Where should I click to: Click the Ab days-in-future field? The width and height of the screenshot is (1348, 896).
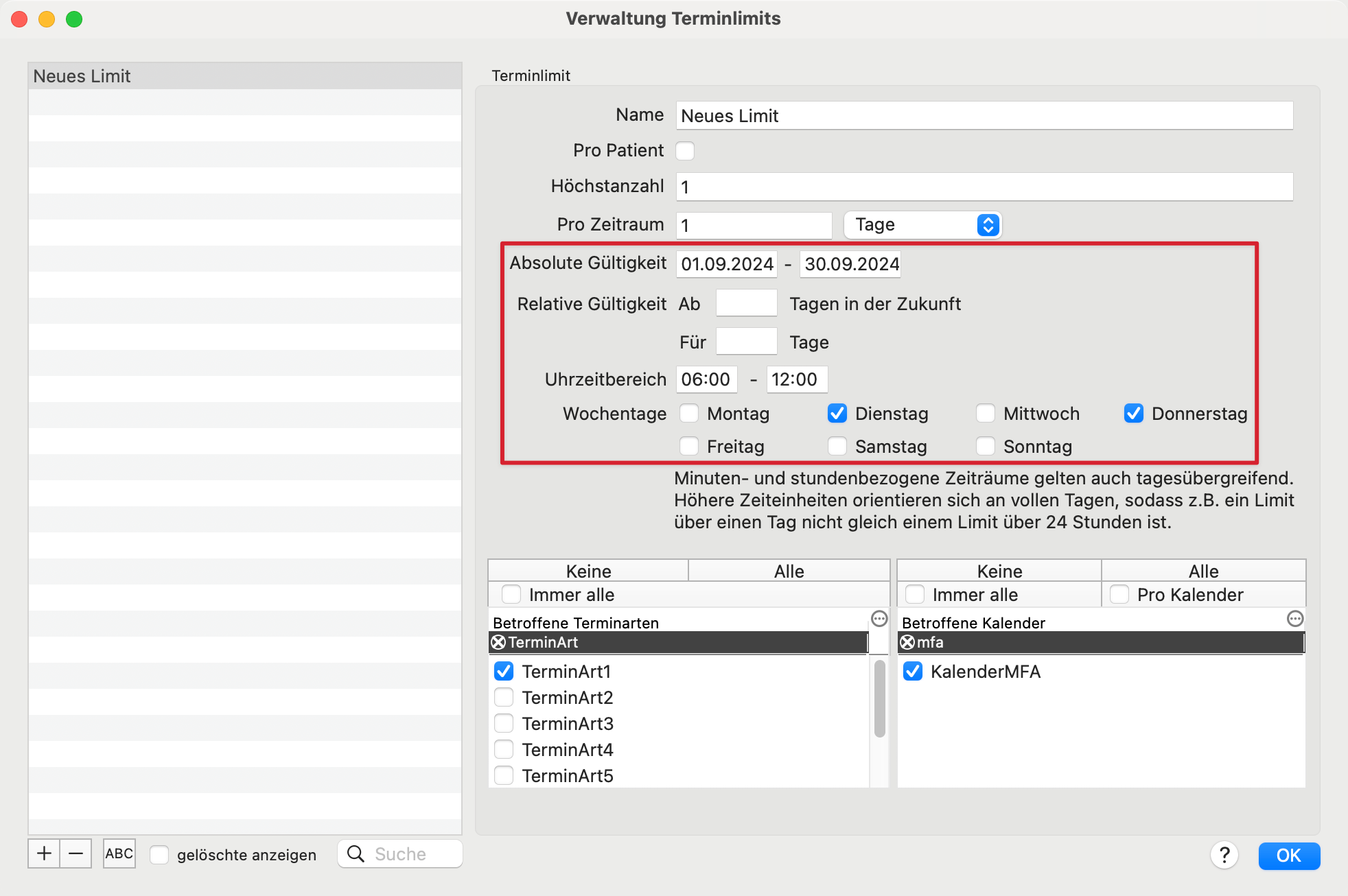[x=746, y=303]
